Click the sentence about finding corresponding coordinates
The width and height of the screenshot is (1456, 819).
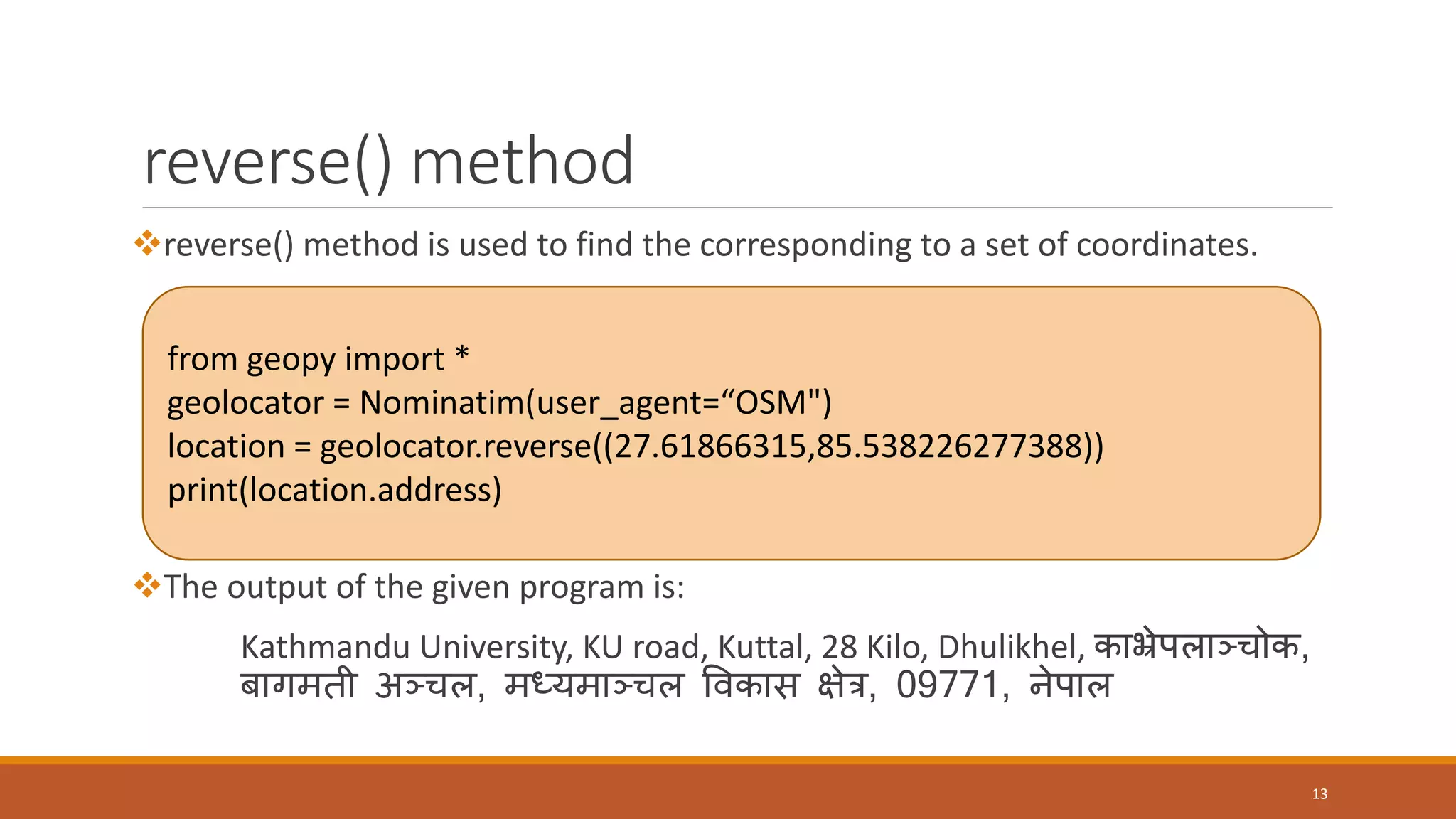click(x=711, y=245)
